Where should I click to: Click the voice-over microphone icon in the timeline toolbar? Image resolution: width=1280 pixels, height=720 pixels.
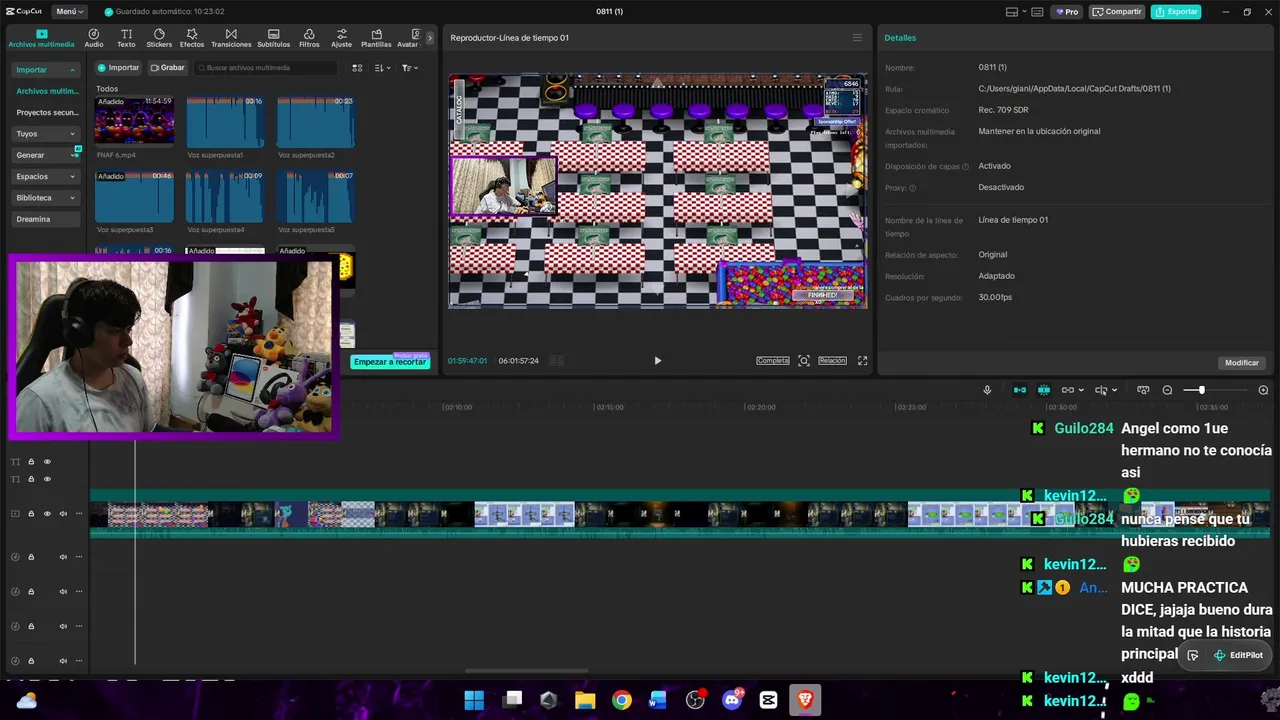coord(987,390)
